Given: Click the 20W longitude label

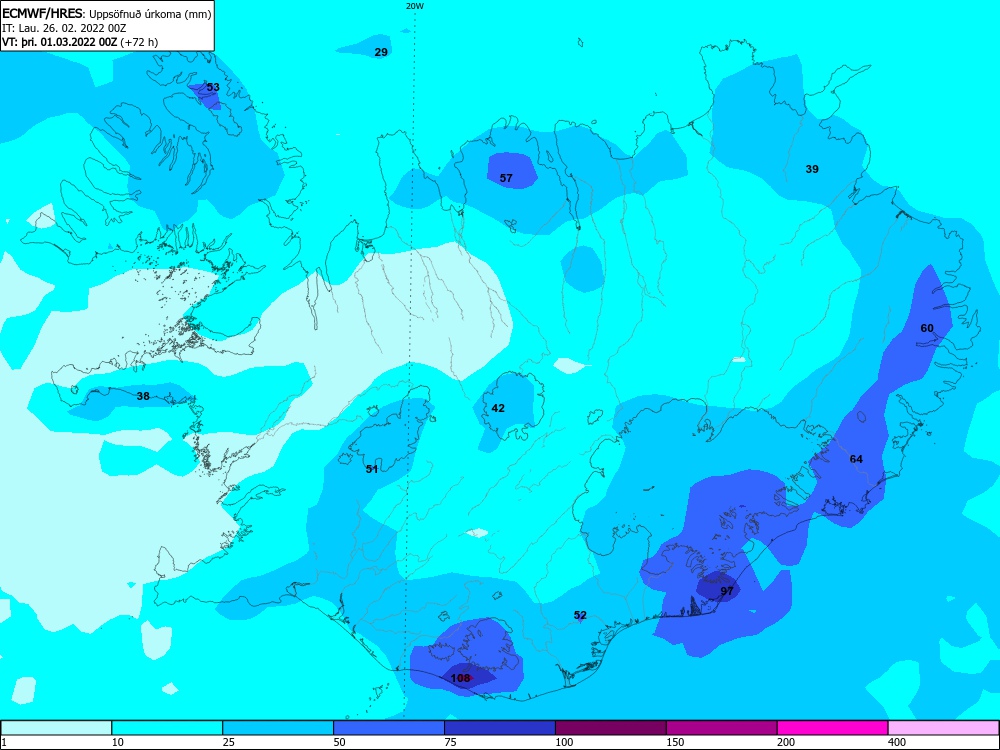Looking at the screenshot, I should (415, 6).
